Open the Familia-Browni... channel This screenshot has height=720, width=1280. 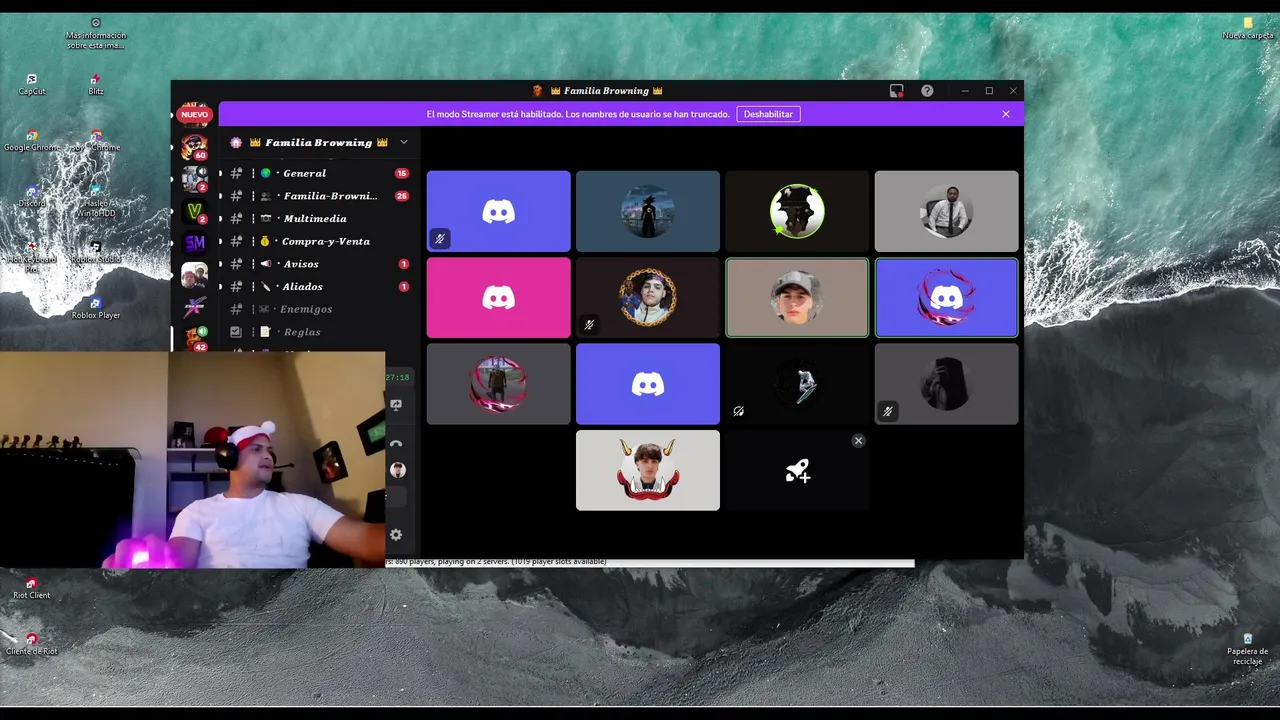click(318, 196)
